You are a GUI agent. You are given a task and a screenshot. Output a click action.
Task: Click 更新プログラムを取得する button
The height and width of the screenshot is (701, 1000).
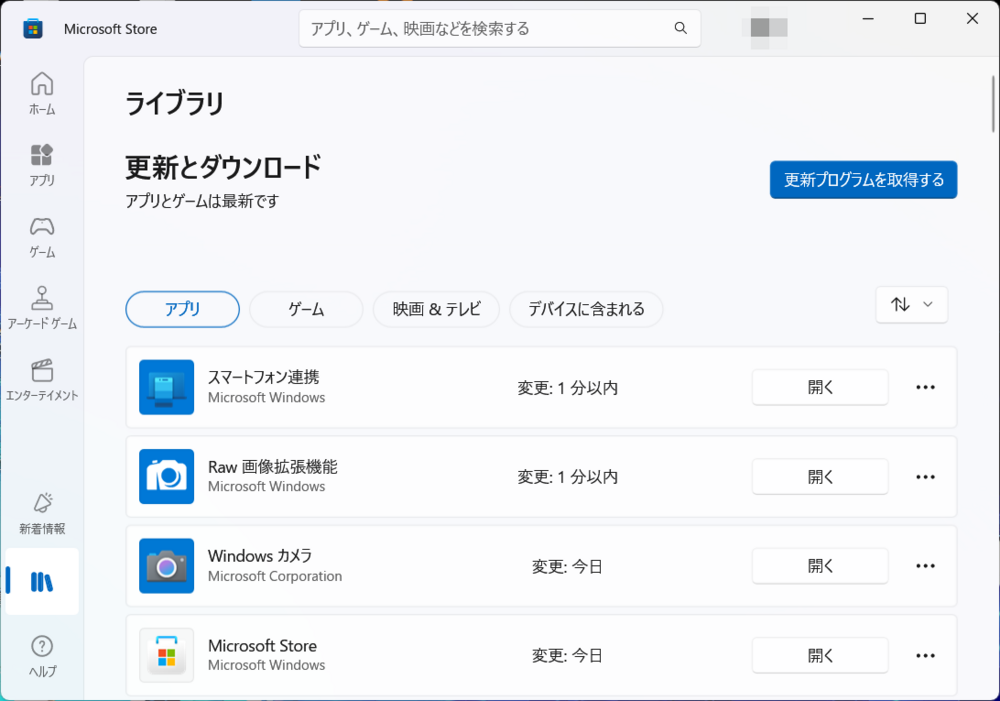coord(864,180)
